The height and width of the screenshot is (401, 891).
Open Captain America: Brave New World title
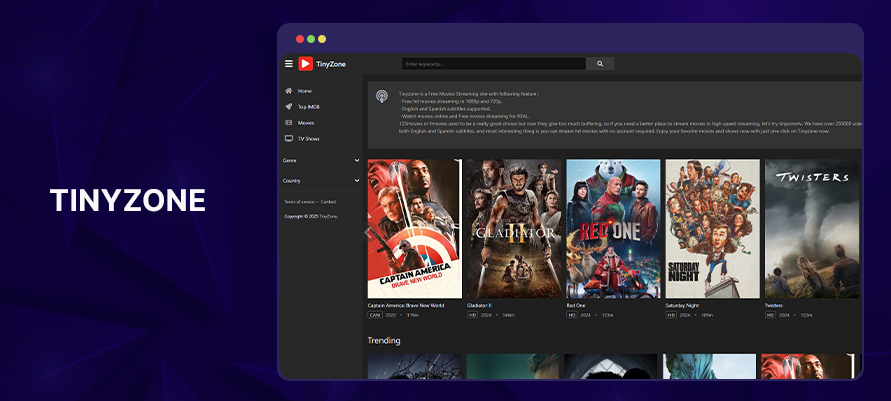point(406,306)
